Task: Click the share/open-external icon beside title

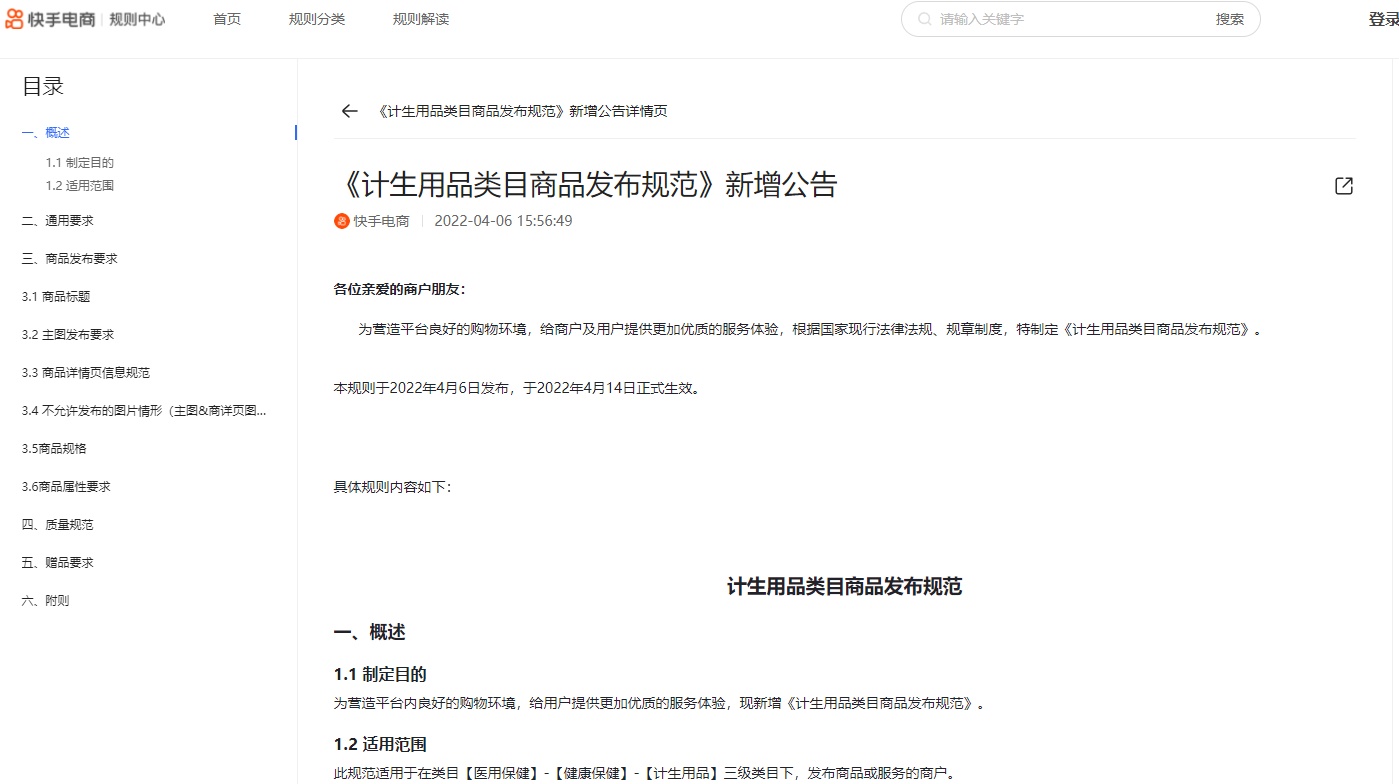Action: pyautogui.click(x=1344, y=186)
